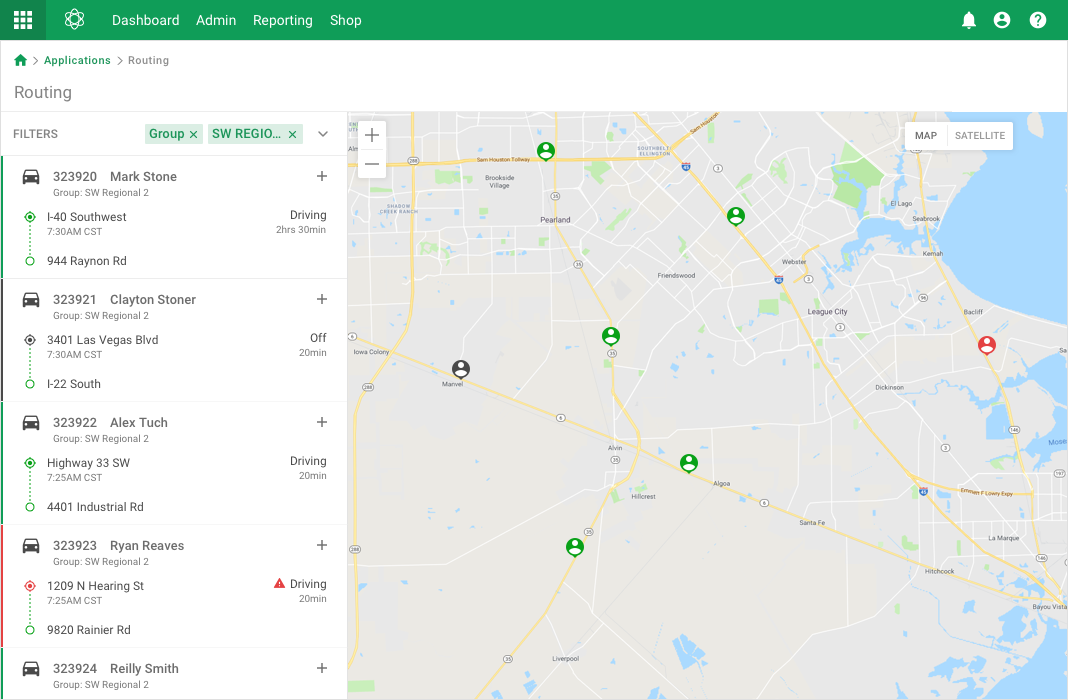Click the car icon for Mark Stone
Screen dimensions: 1068x700
point(31,177)
